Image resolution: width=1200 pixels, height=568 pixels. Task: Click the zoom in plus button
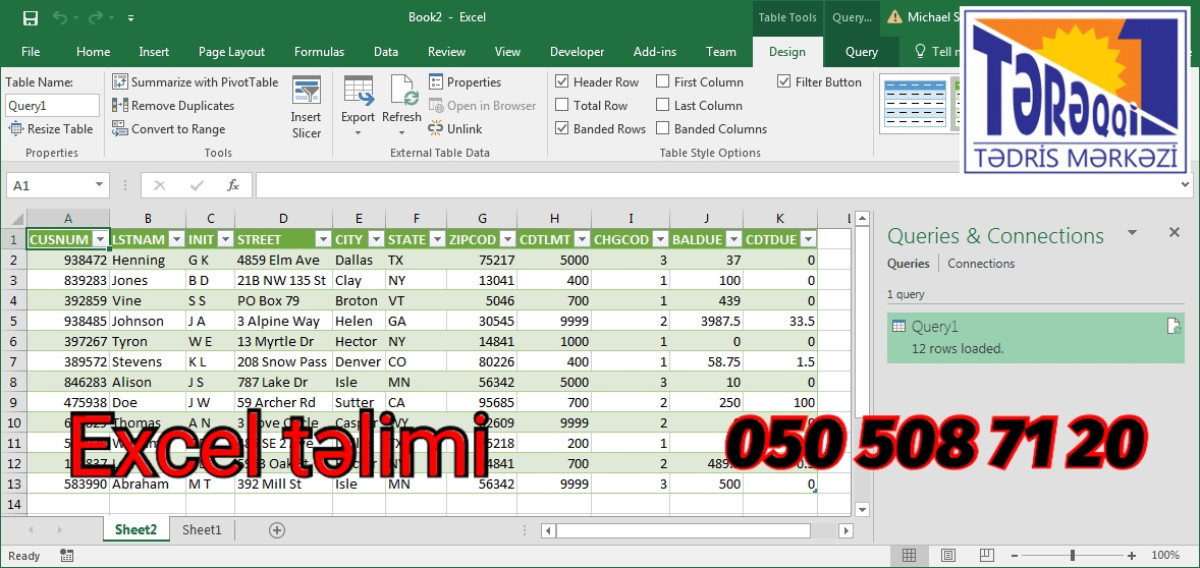coord(1131,555)
